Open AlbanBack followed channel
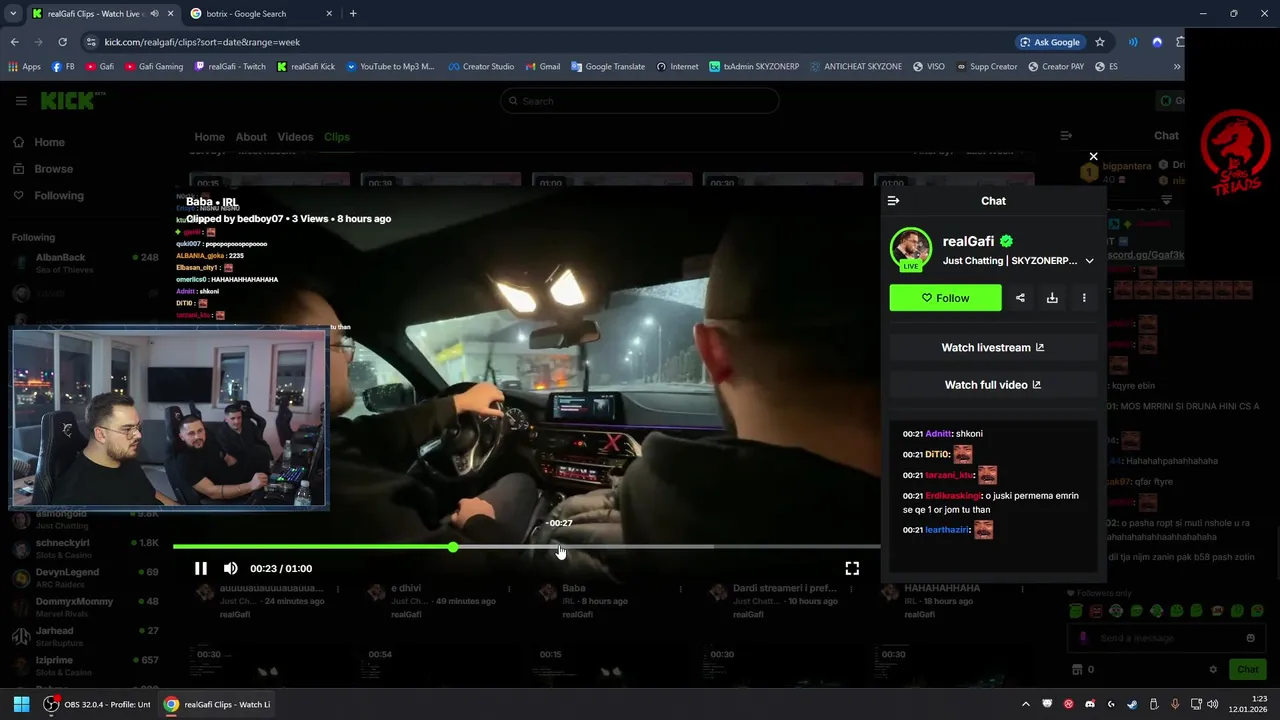Image resolution: width=1280 pixels, height=720 pixels. (x=85, y=263)
